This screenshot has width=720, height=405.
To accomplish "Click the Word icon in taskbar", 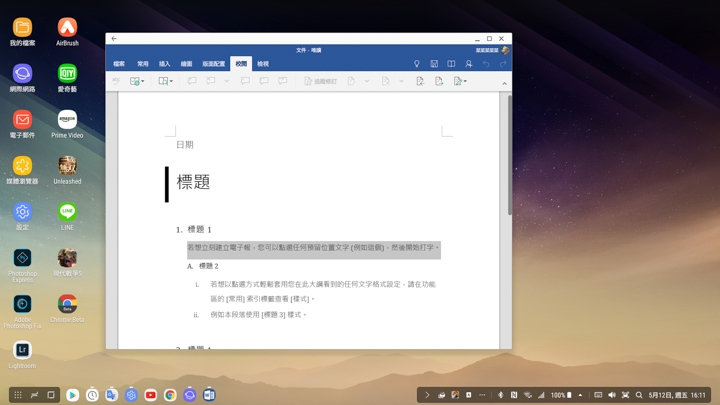I will click(x=209, y=395).
